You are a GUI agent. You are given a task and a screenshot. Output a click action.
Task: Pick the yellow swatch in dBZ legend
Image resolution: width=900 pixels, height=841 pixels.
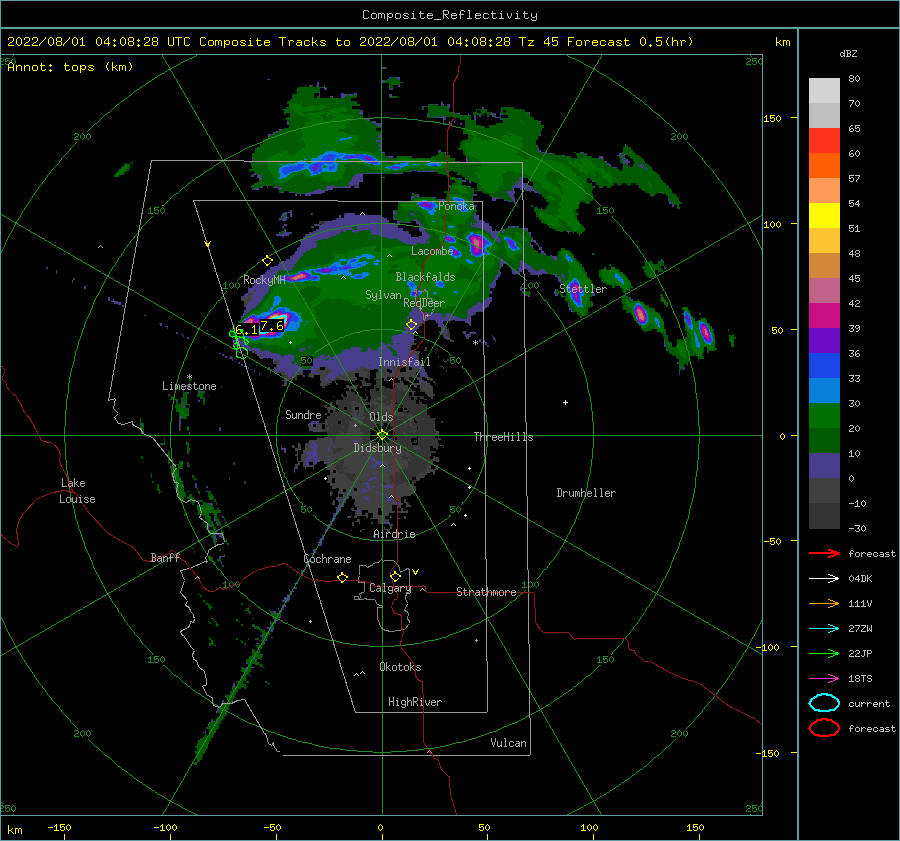[824, 215]
